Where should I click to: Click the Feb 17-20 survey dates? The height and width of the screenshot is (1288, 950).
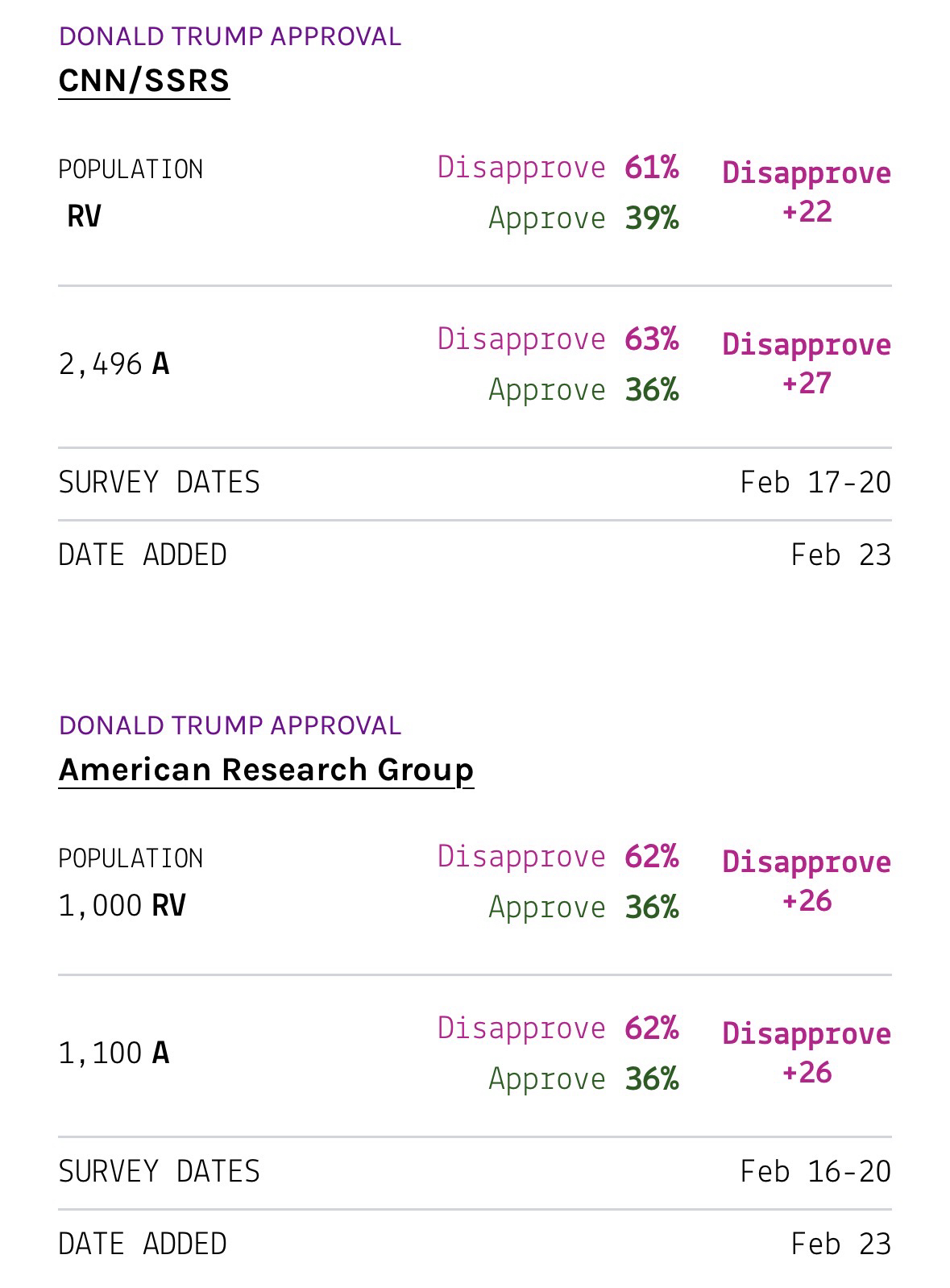(815, 483)
